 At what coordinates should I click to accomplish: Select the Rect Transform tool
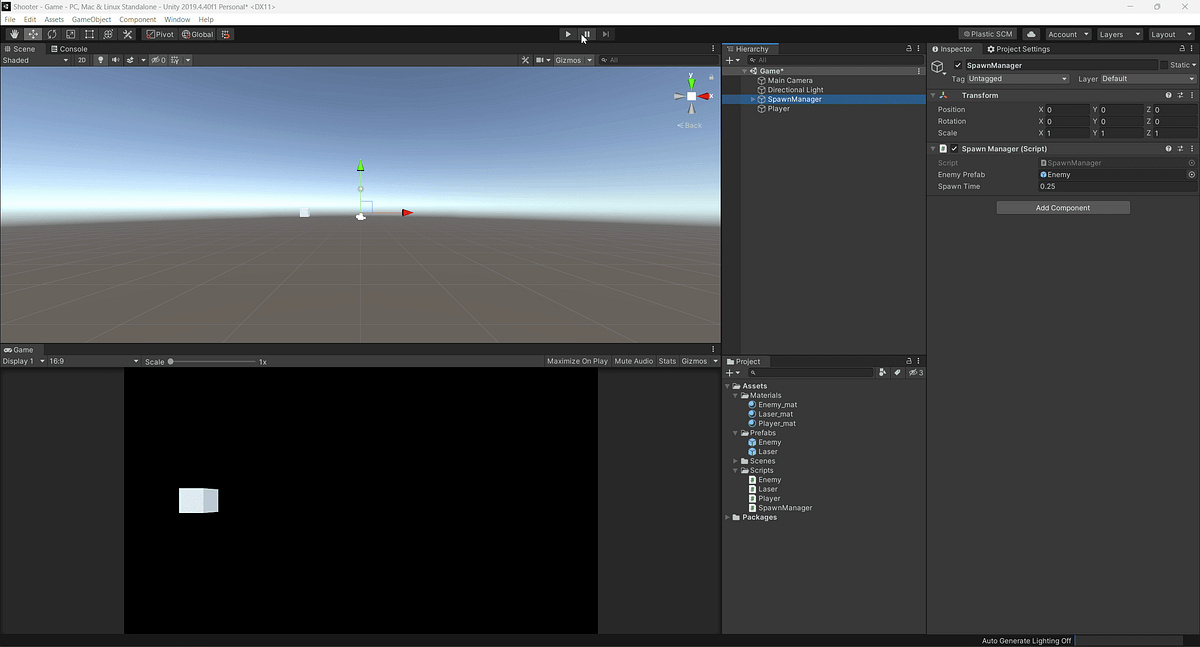88,33
